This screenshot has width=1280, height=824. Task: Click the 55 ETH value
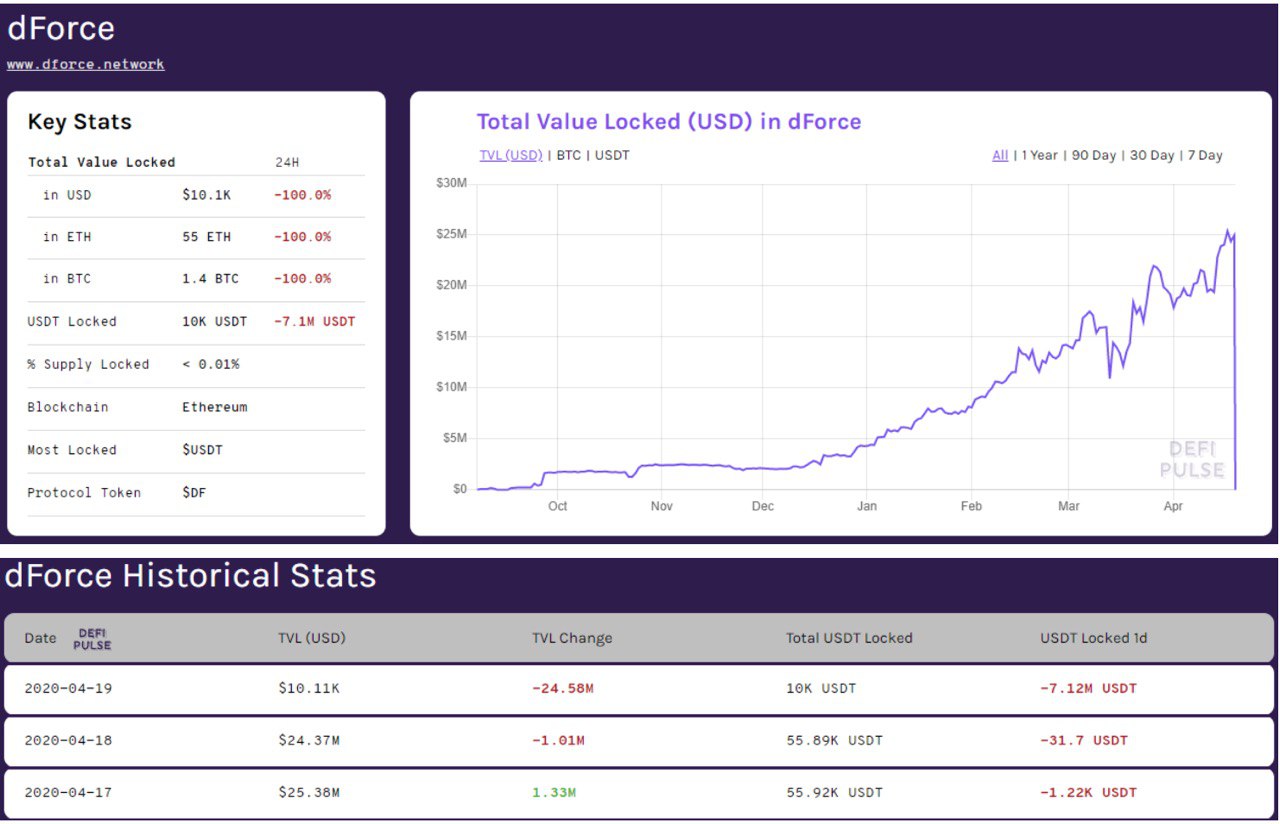(206, 237)
